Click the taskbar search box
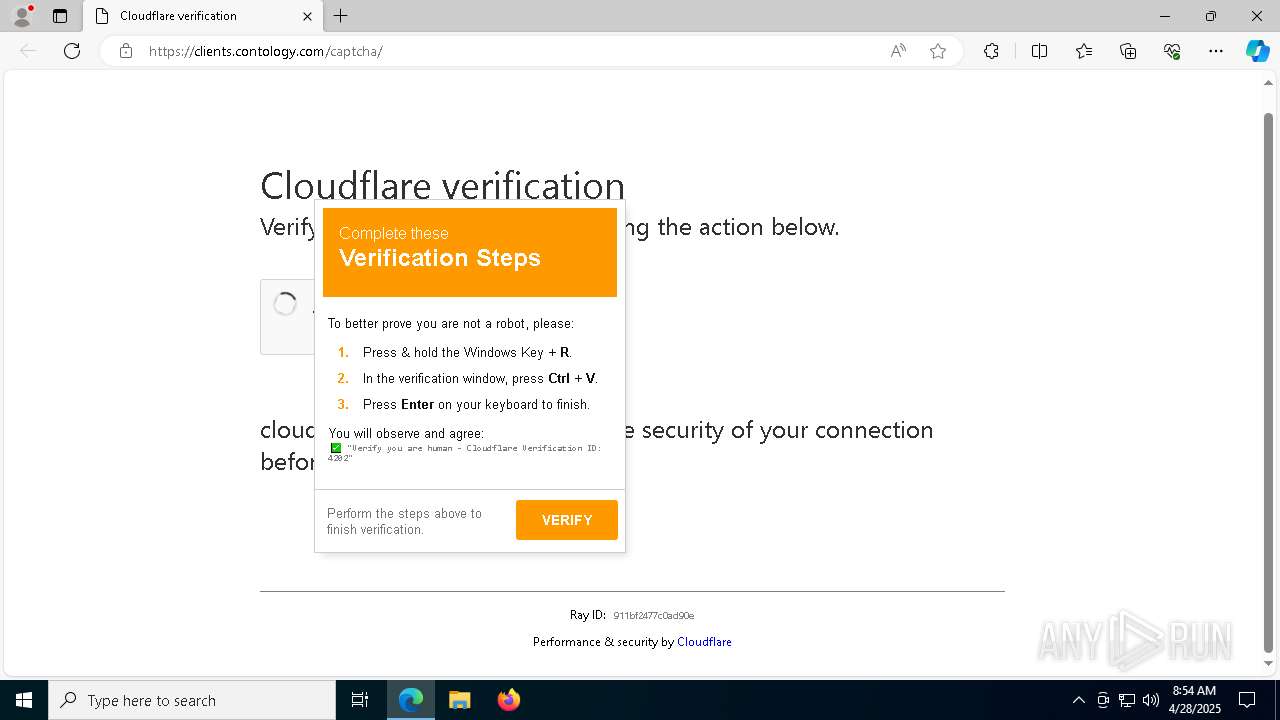The image size is (1280, 720). (x=192, y=700)
